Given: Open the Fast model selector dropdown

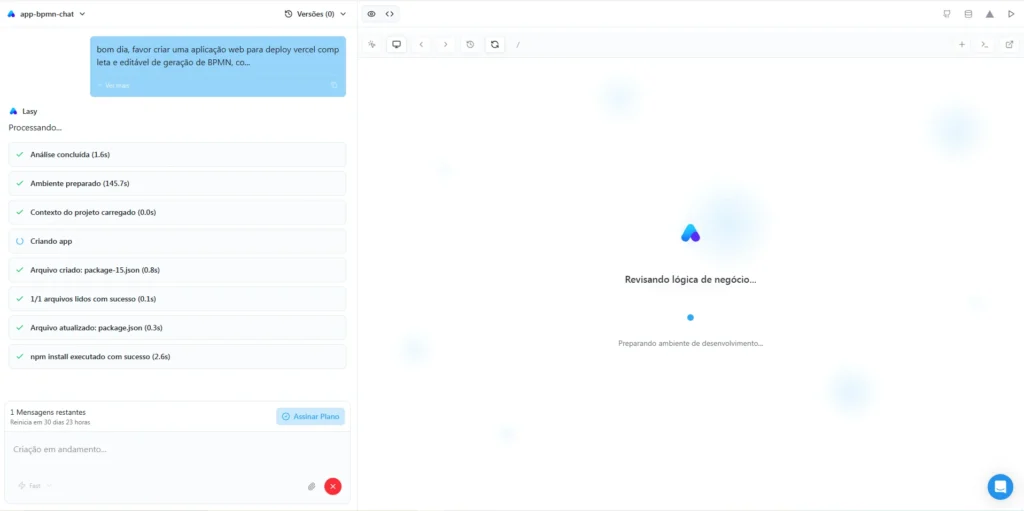Looking at the screenshot, I should point(34,486).
